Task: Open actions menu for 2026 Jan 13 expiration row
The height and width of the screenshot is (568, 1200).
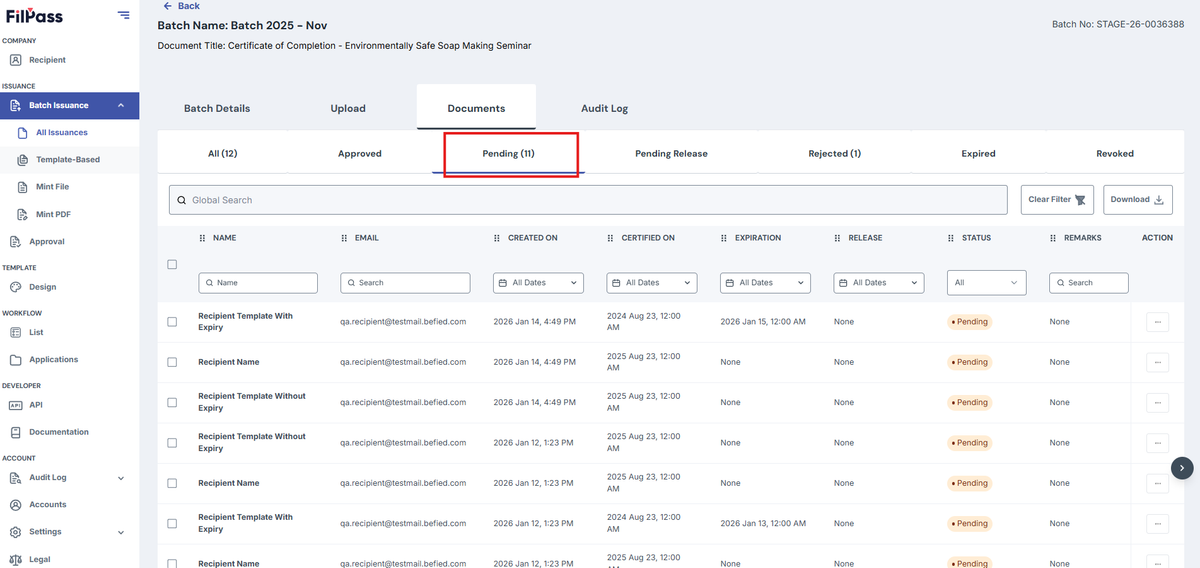Action: (x=1157, y=523)
